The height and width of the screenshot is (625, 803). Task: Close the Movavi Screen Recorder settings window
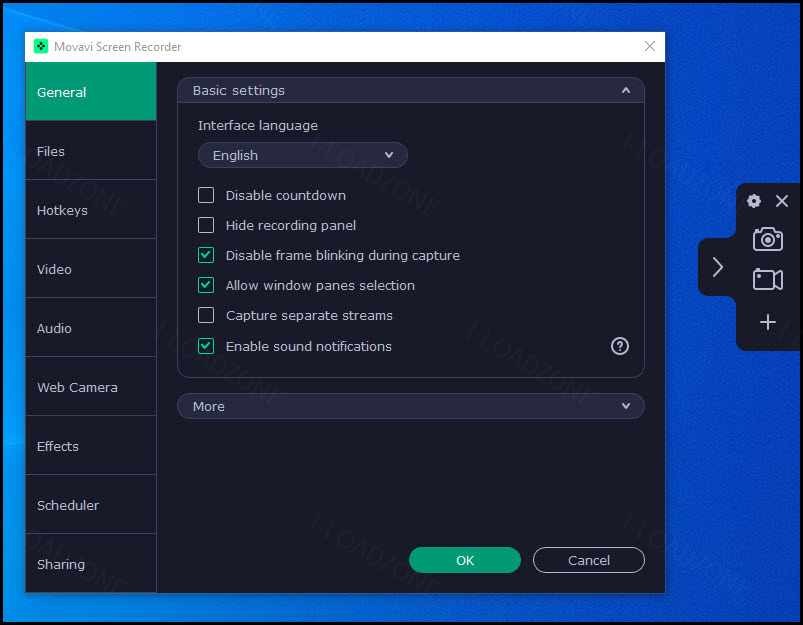click(x=650, y=46)
